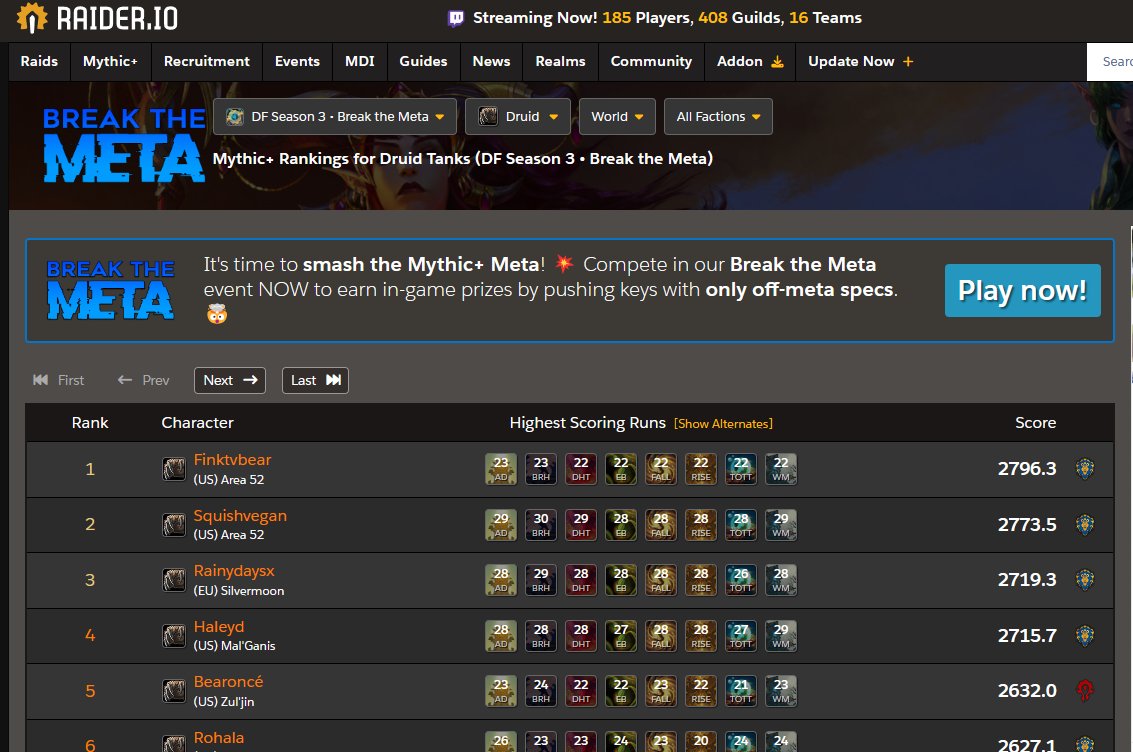
Task: Open the Community menu
Action: (651, 61)
